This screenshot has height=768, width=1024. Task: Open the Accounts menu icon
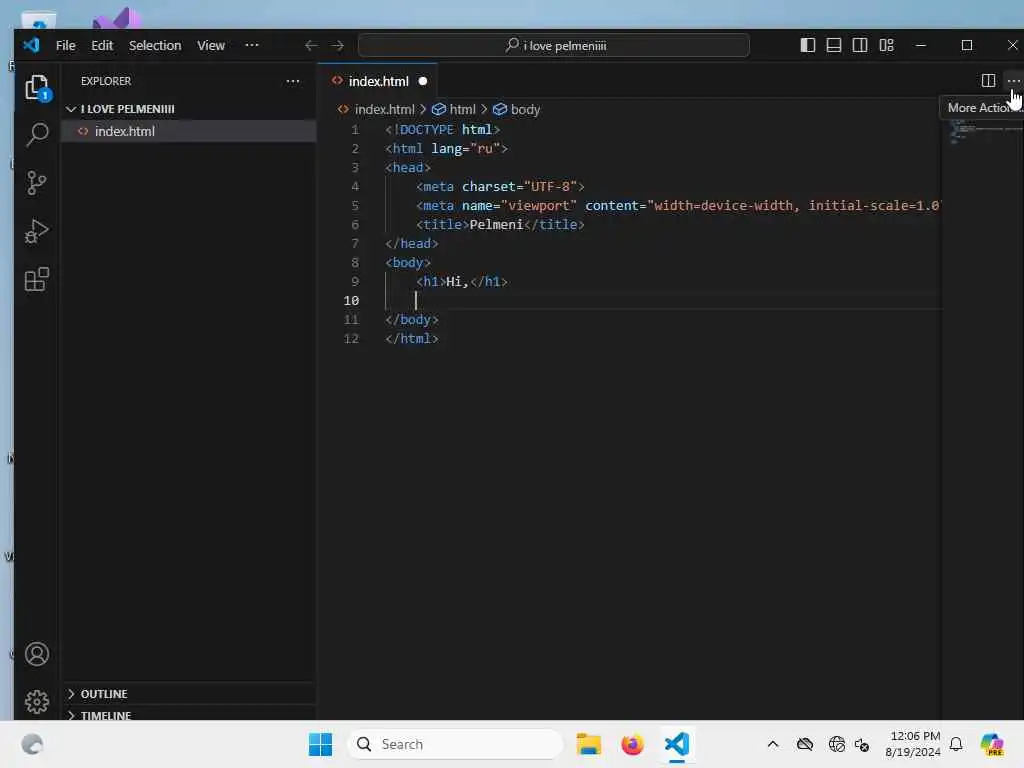(37, 654)
